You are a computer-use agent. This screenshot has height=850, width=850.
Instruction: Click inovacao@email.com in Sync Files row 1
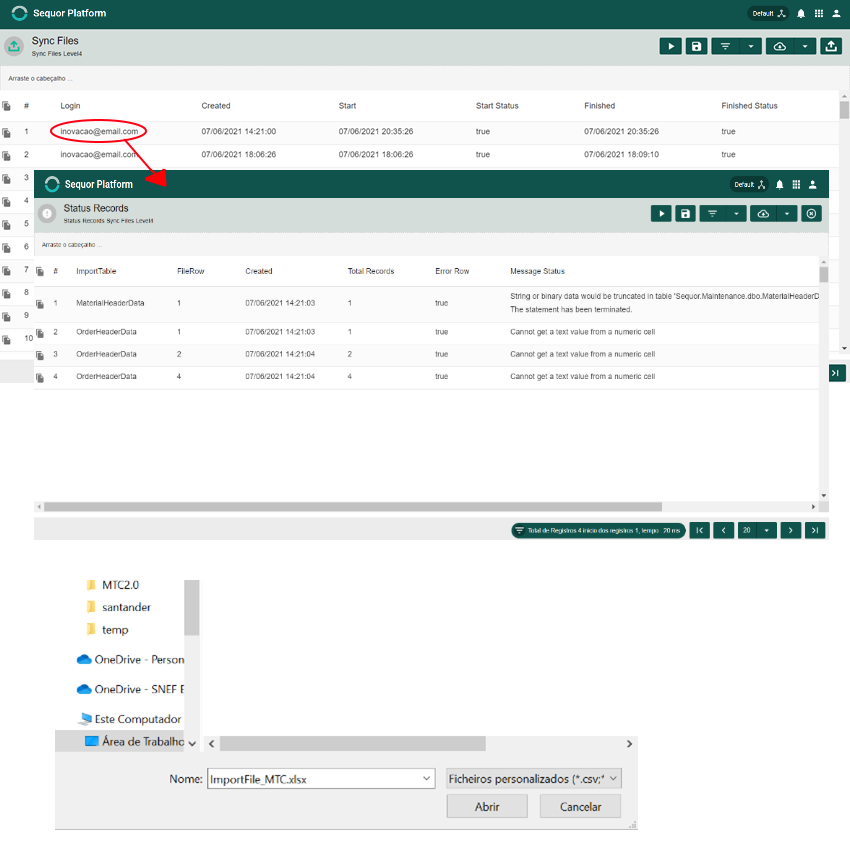coord(99,131)
